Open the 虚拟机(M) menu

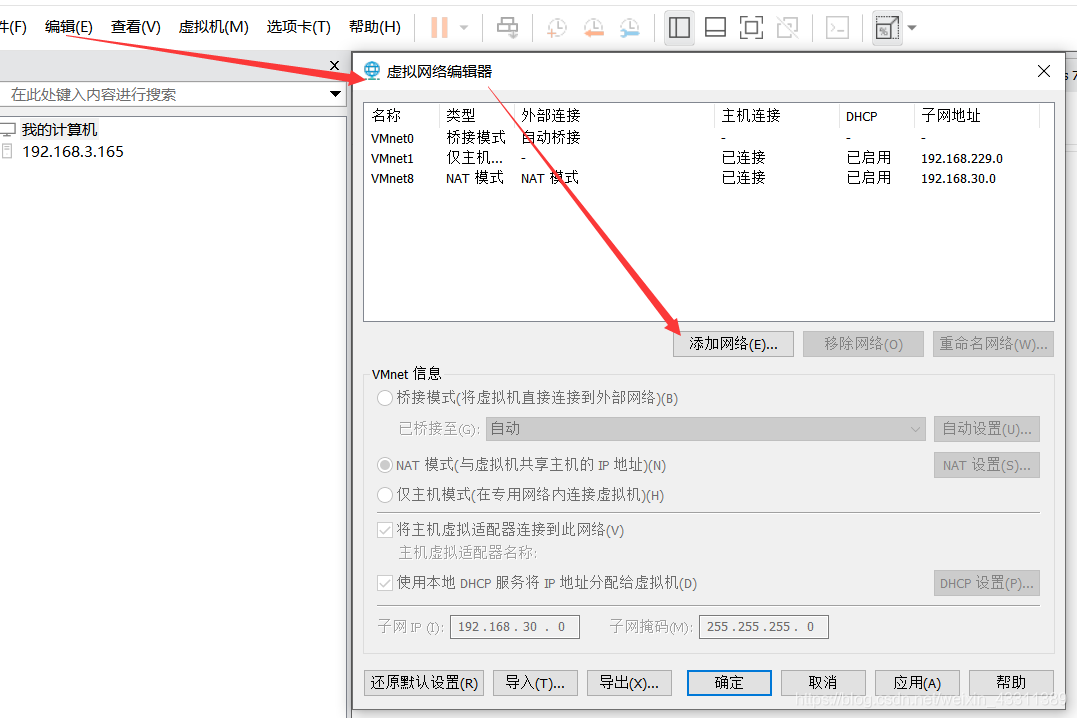click(x=214, y=27)
